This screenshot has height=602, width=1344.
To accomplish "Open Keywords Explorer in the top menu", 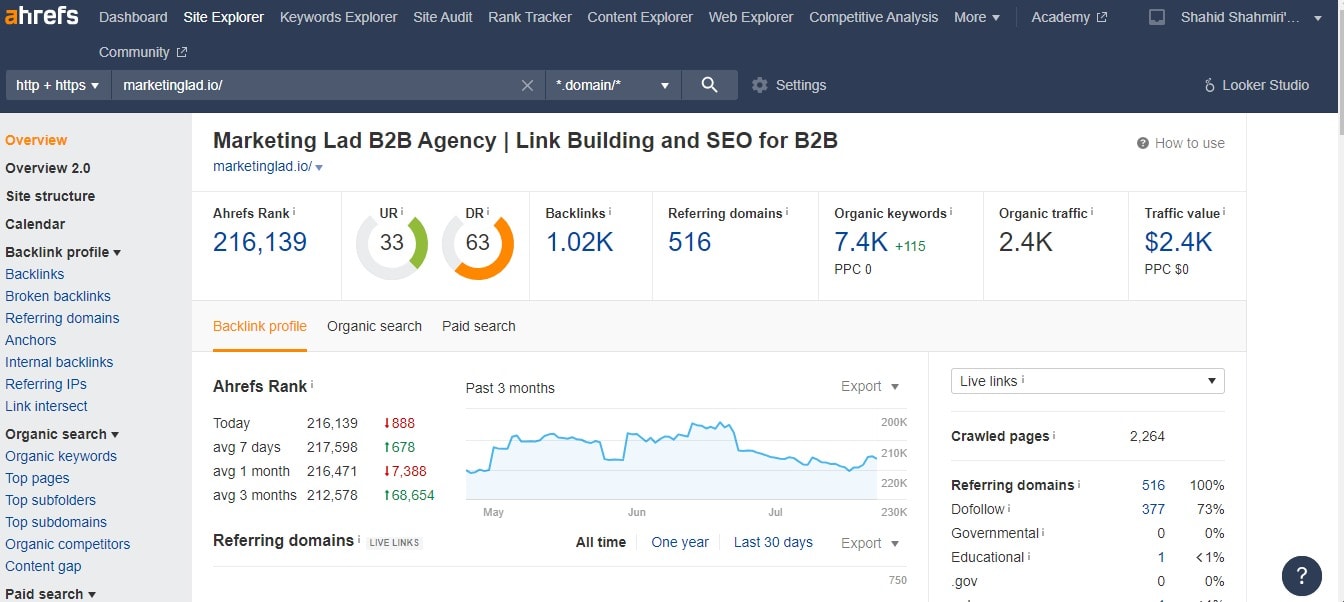I will 338,17.
